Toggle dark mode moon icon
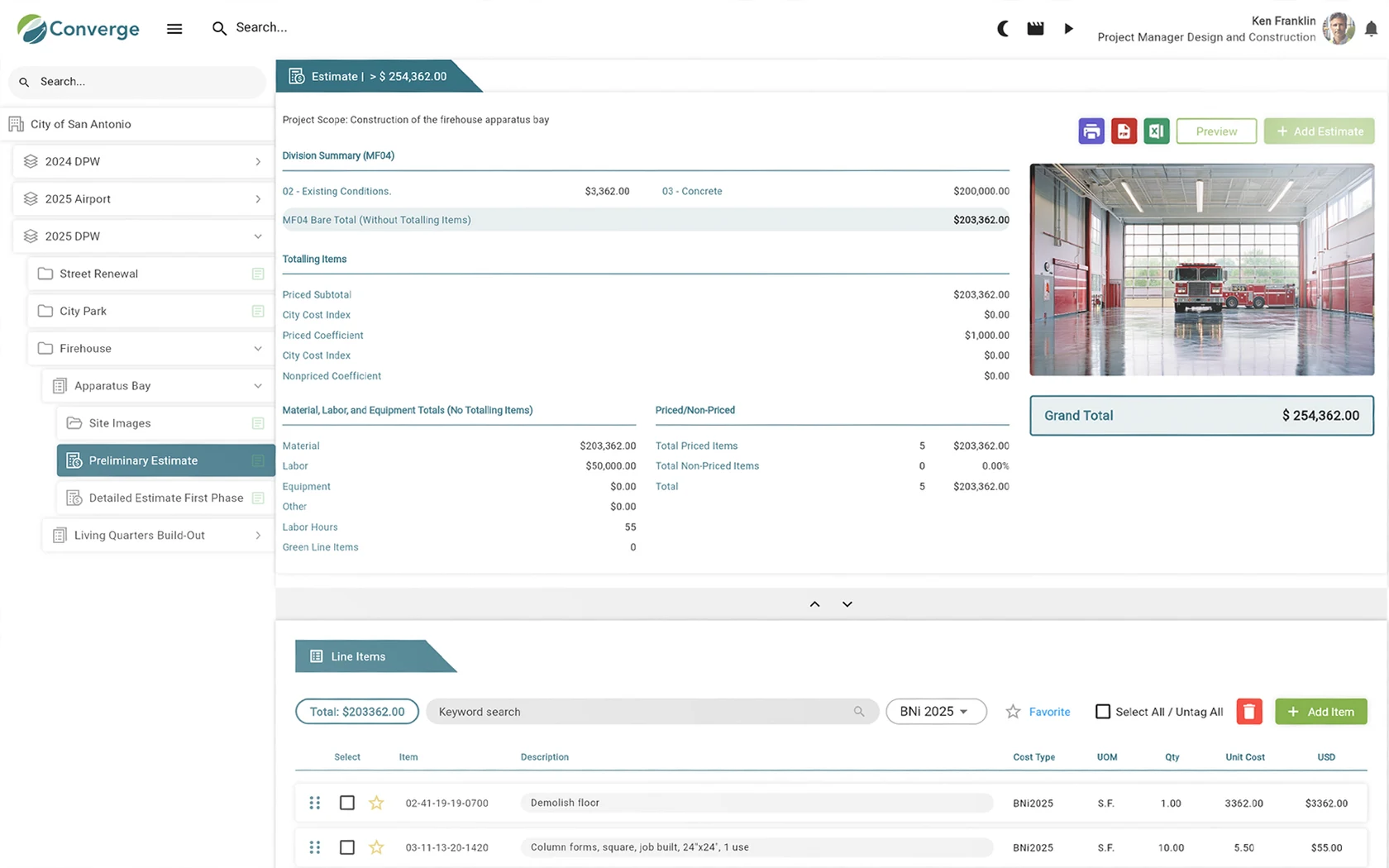 pyautogui.click(x=1003, y=29)
